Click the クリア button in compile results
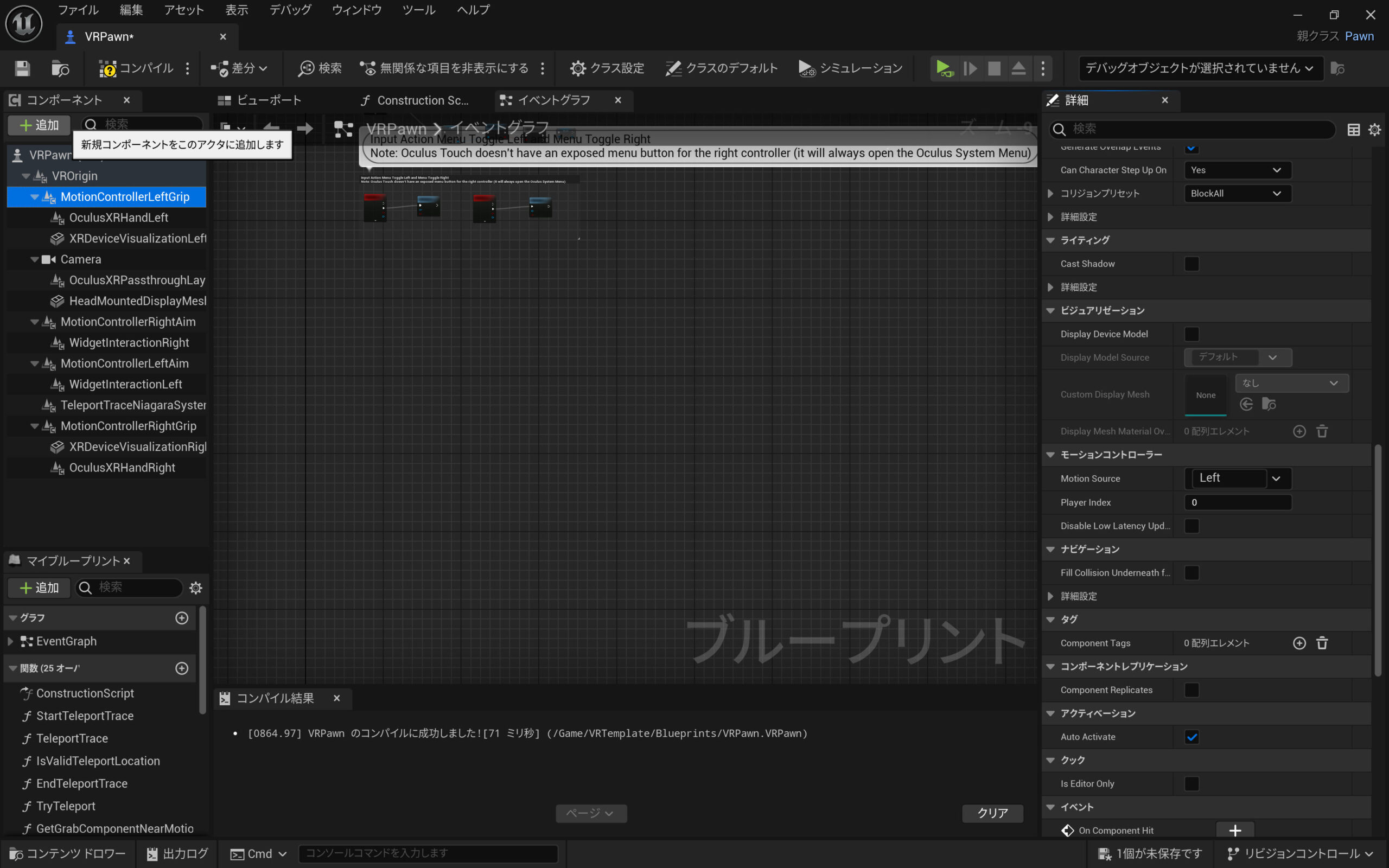This screenshot has height=868, width=1389. [992, 813]
